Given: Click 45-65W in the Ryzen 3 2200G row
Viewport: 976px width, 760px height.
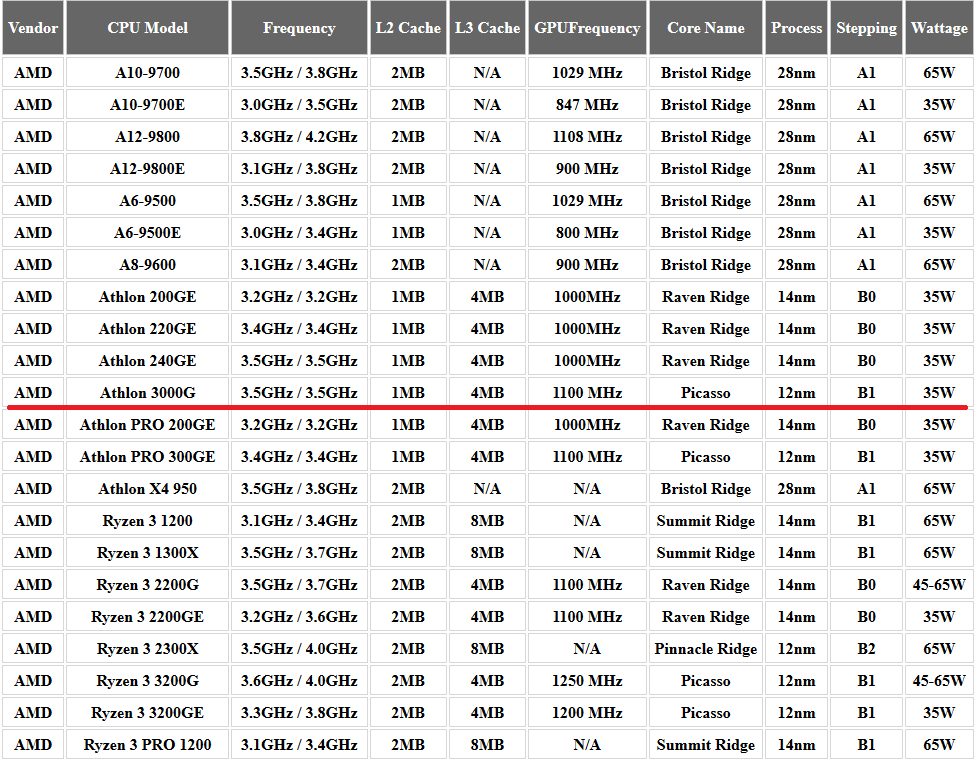Looking at the screenshot, I should click(939, 585).
